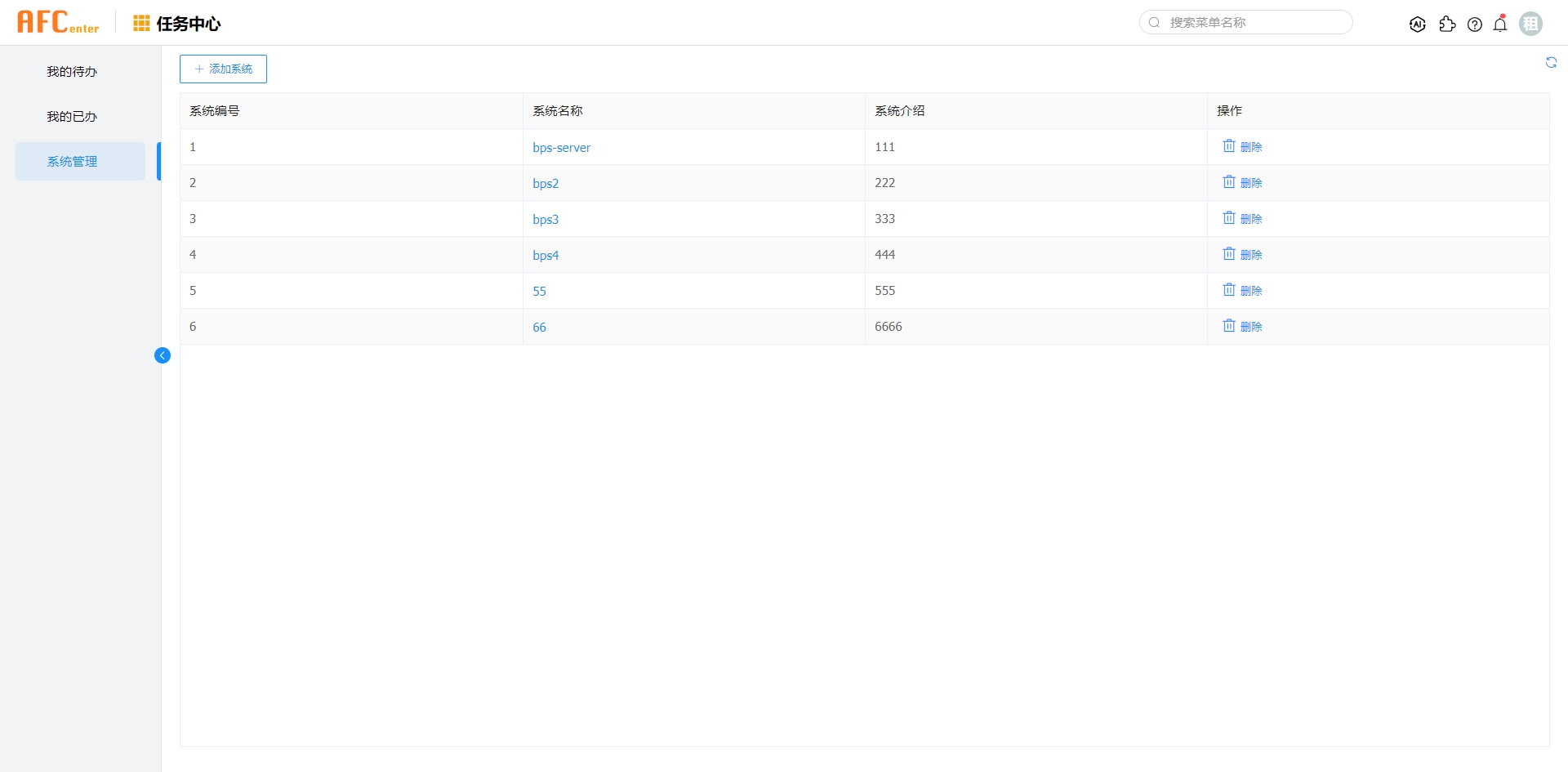The width and height of the screenshot is (1568, 772).
Task: Select 我的待办 in the sidebar
Action: coord(72,71)
